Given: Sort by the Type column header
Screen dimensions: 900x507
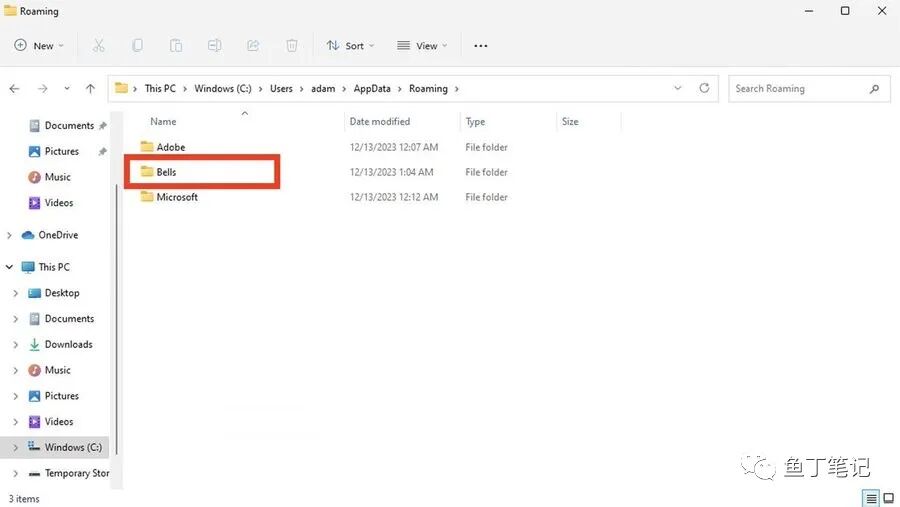Looking at the screenshot, I should pyautogui.click(x=475, y=121).
